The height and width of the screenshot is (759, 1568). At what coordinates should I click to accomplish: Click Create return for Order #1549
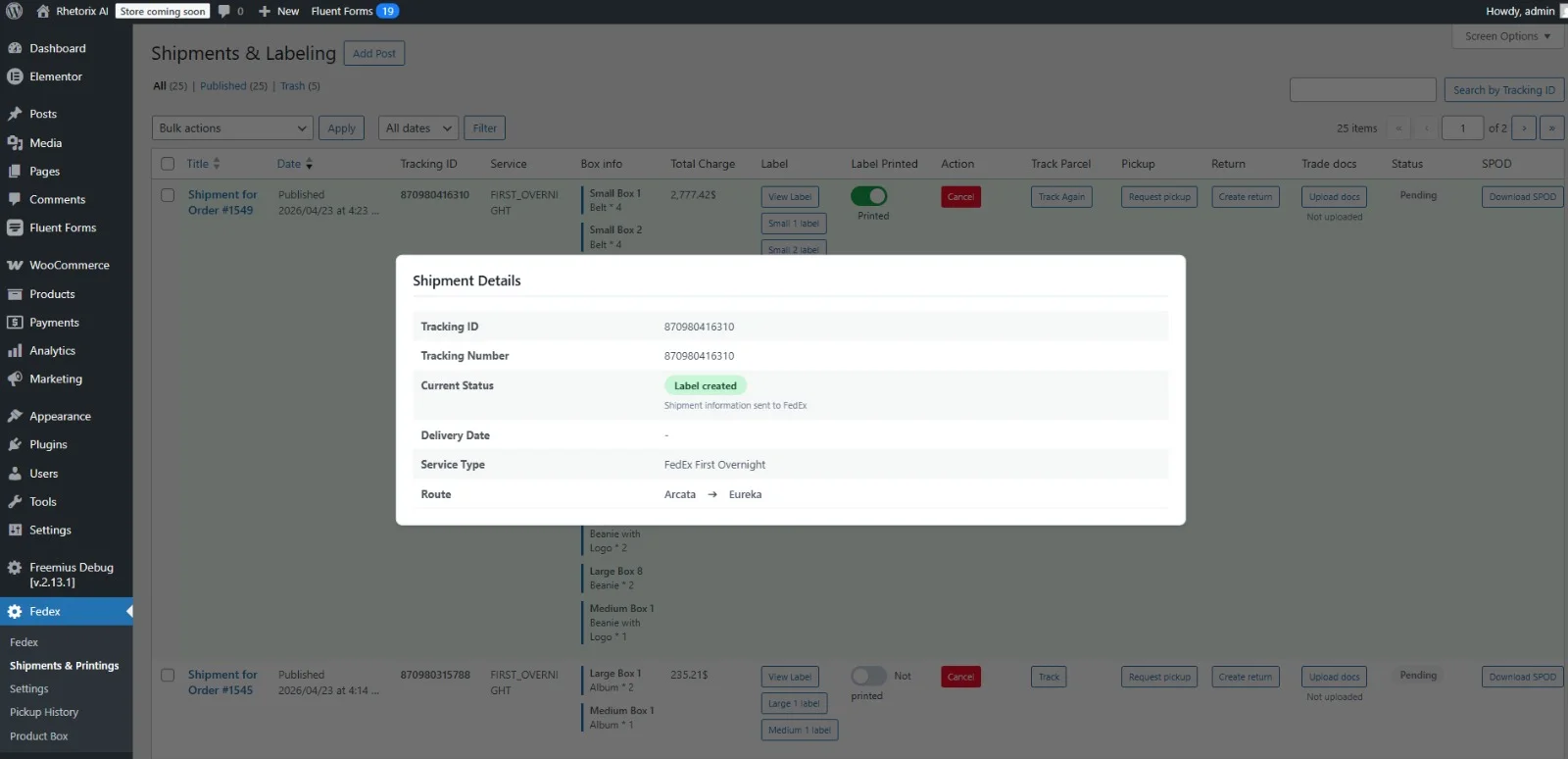coord(1246,197)
